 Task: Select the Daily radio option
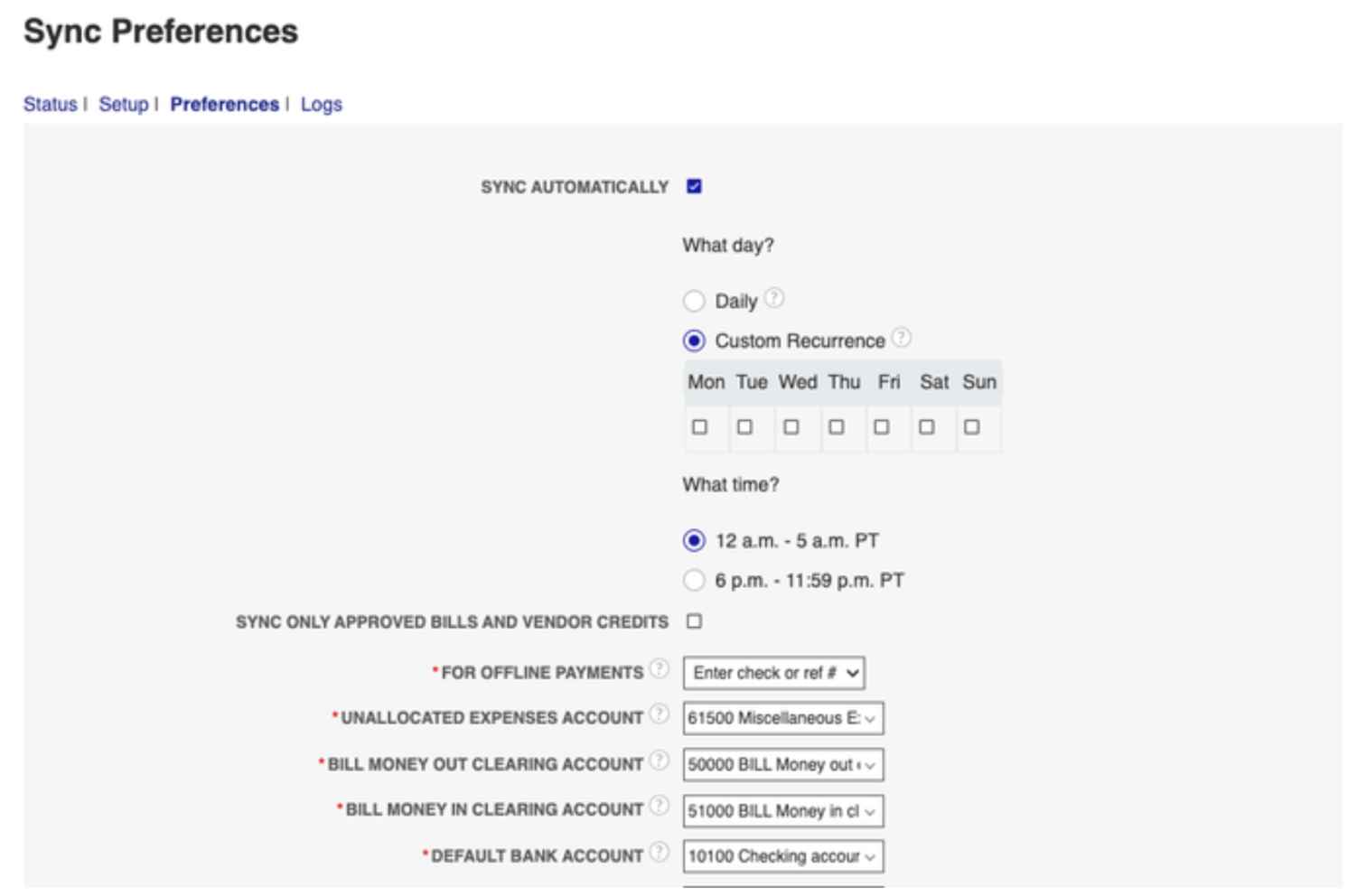[x=694, y=301]
